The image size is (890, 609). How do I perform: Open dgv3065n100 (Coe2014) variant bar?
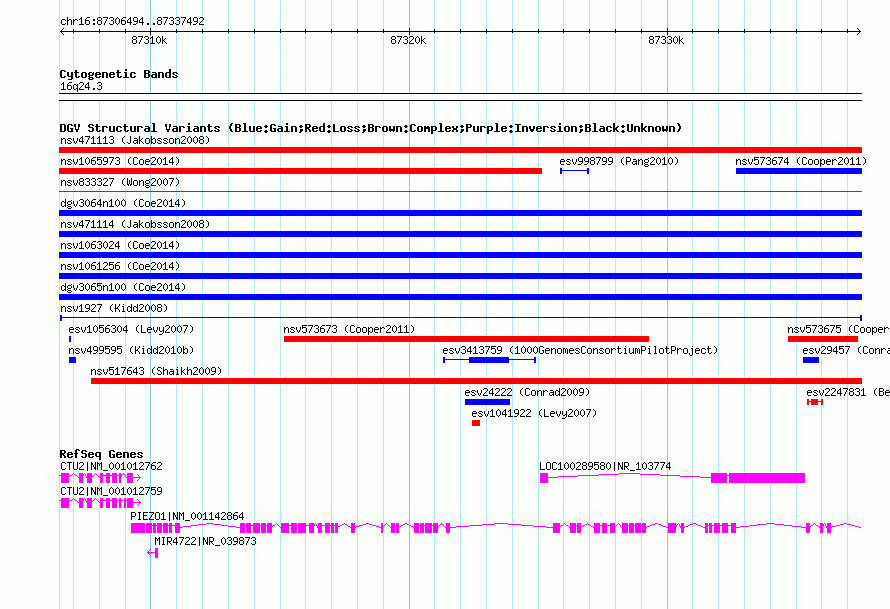point(460,297)
